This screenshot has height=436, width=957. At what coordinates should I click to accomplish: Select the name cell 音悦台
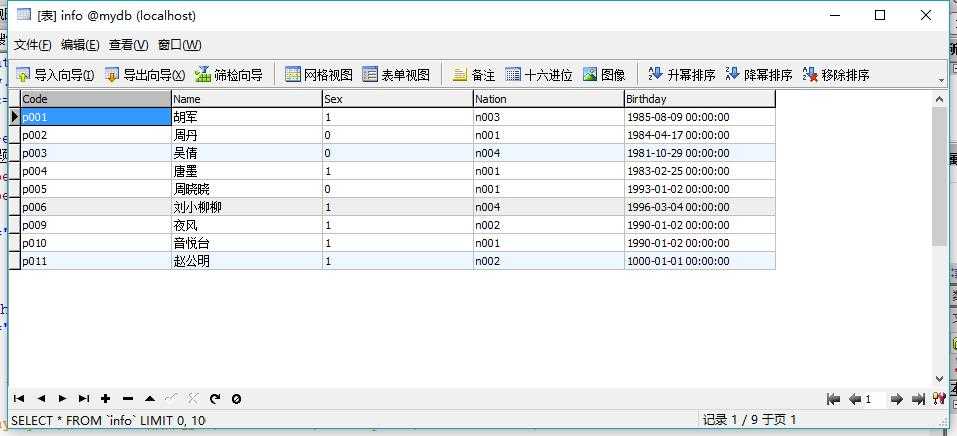point(247,243)
